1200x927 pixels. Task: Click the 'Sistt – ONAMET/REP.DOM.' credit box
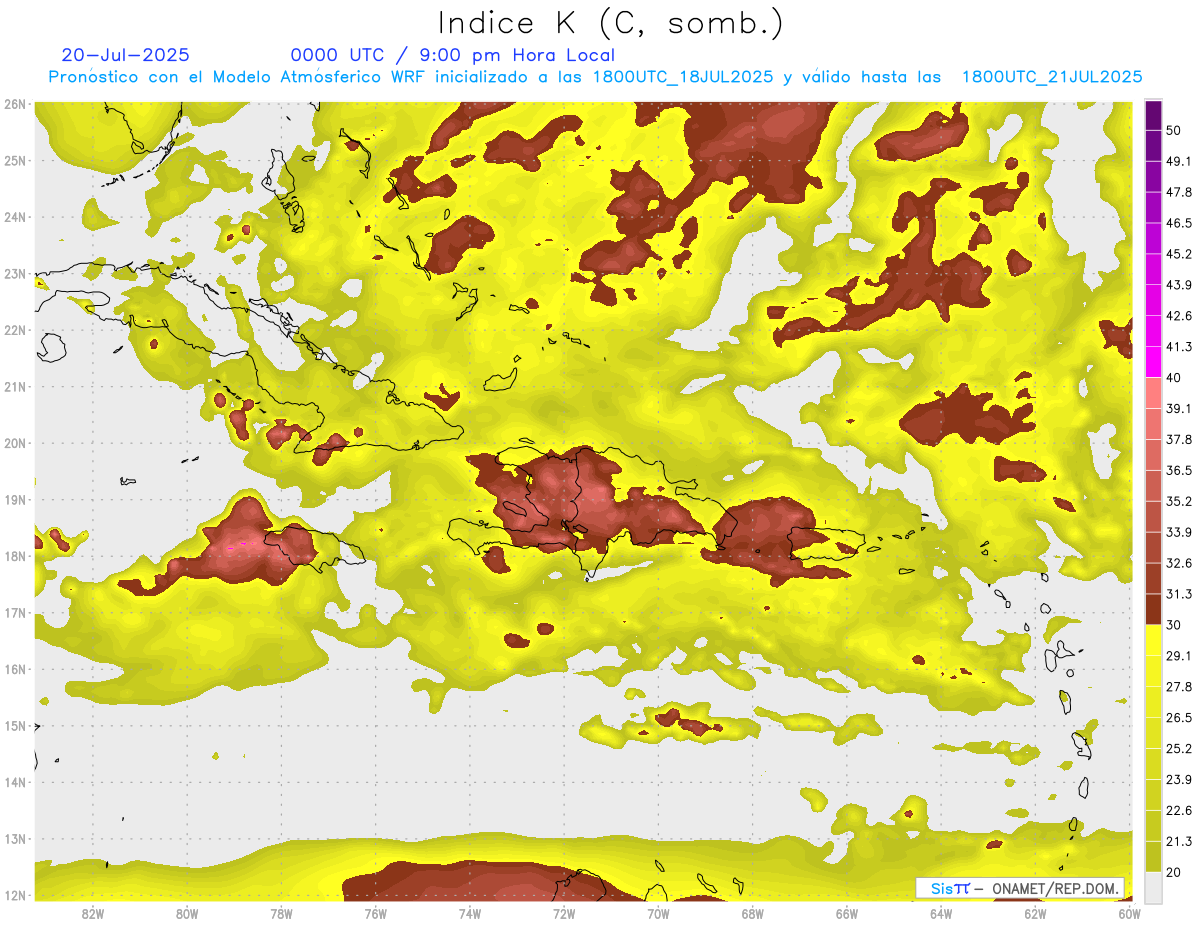(x=1020, y=888)
